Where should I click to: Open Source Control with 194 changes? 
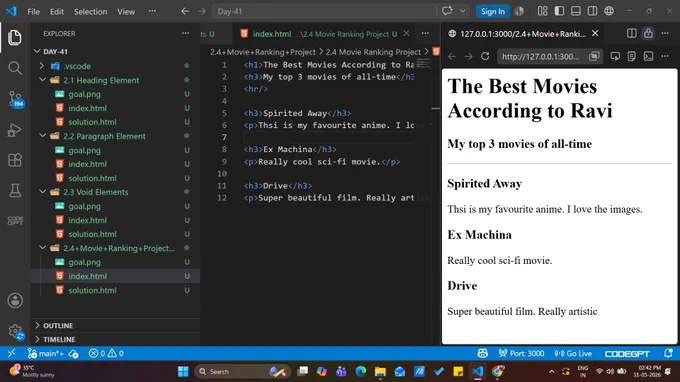[15, 99]
